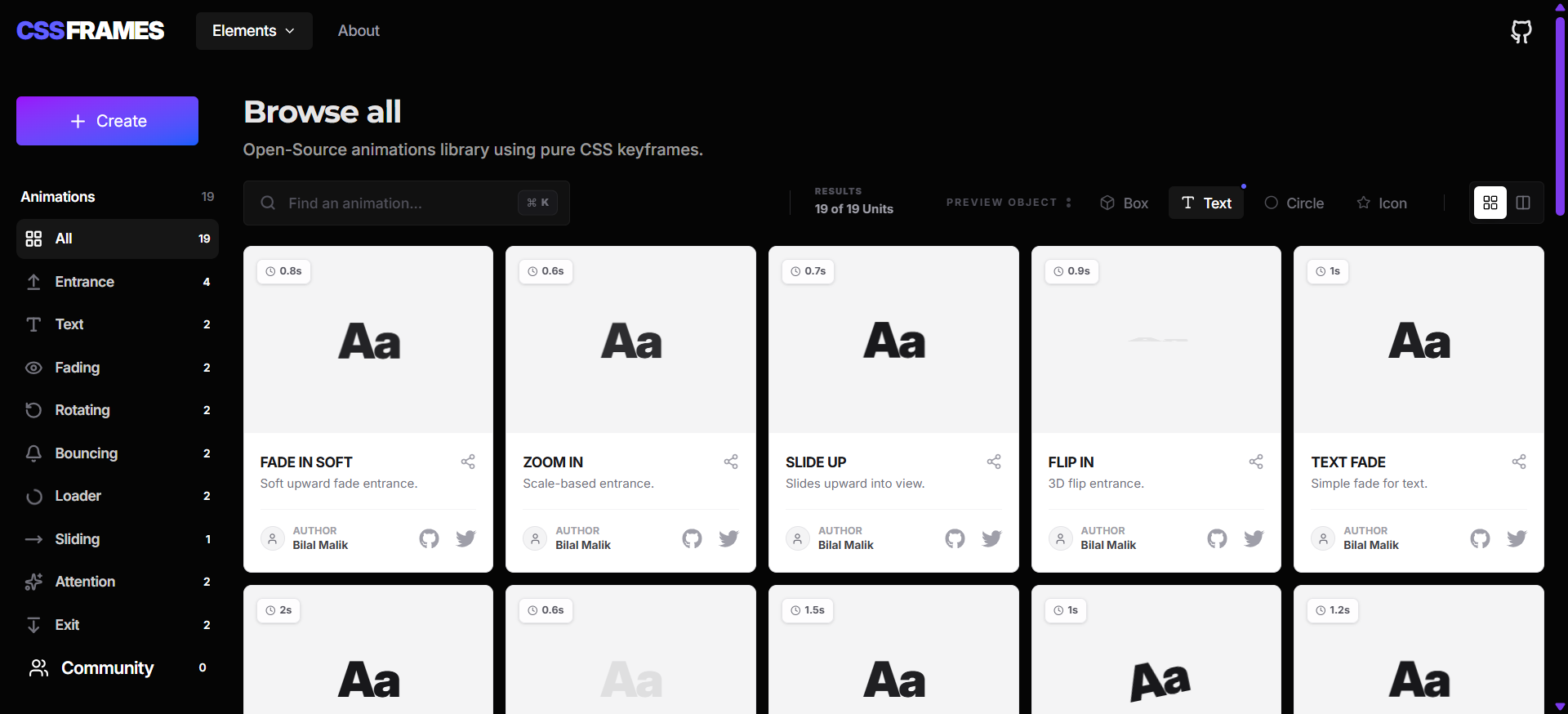Filter by Bouncing animations
Screen dimensions: 1568x714
[x=118, y=453]
